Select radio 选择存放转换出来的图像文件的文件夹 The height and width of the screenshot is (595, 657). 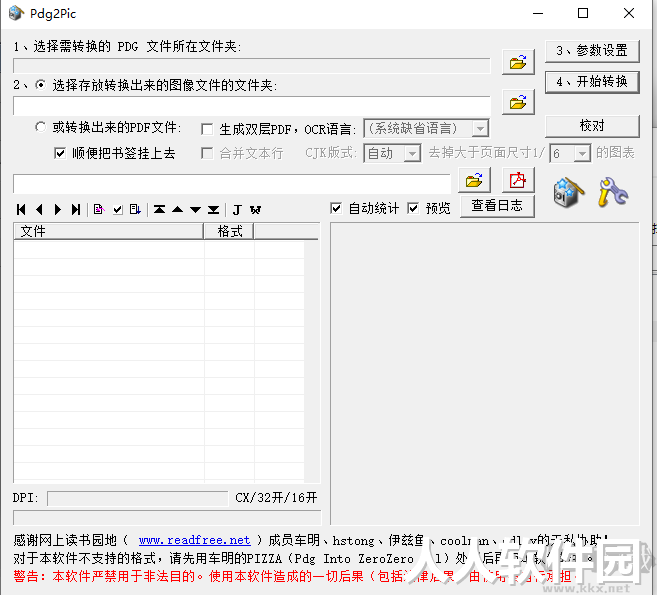pos(41,85)
